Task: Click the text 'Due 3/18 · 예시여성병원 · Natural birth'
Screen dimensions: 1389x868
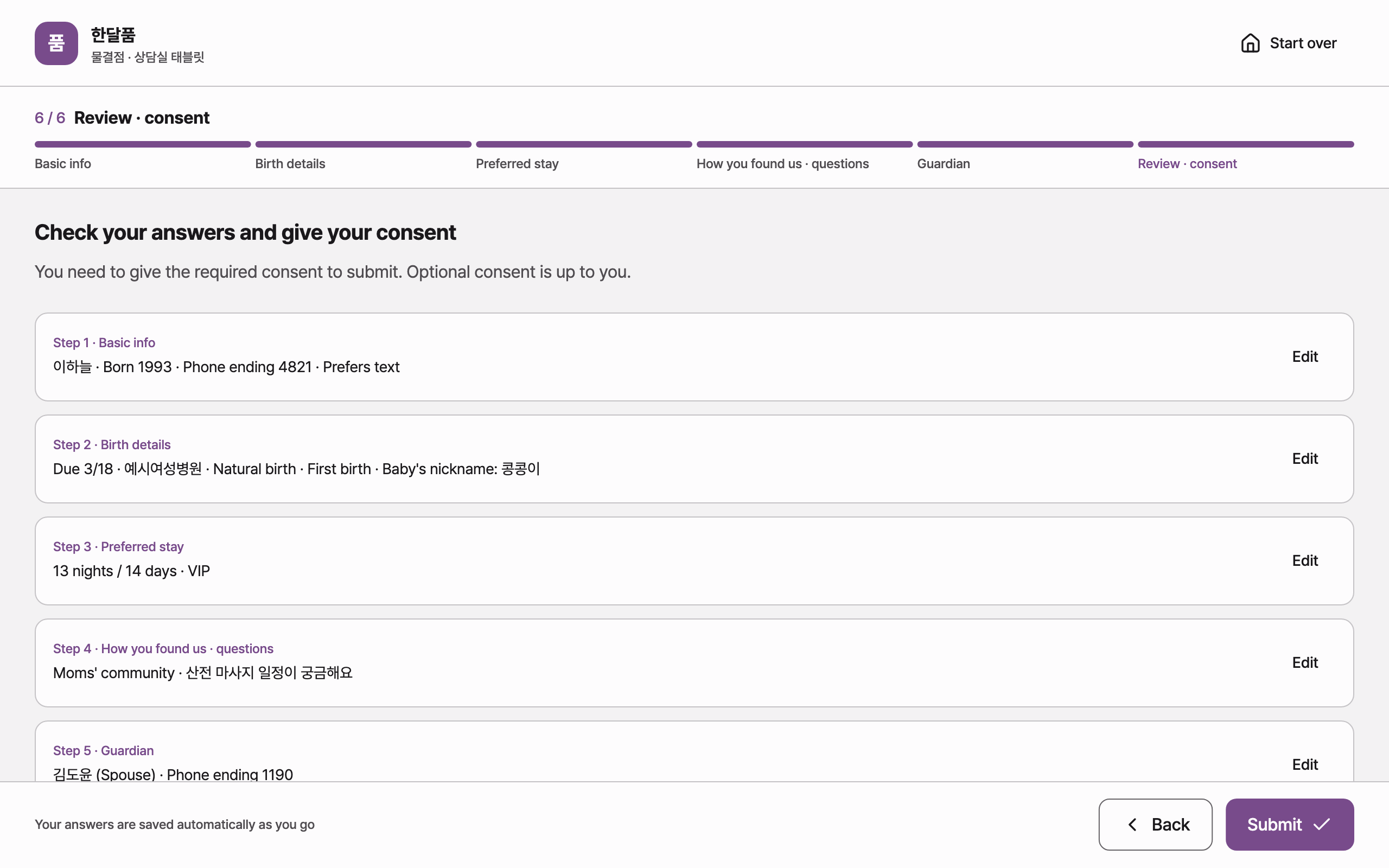Action: point(175,469)
